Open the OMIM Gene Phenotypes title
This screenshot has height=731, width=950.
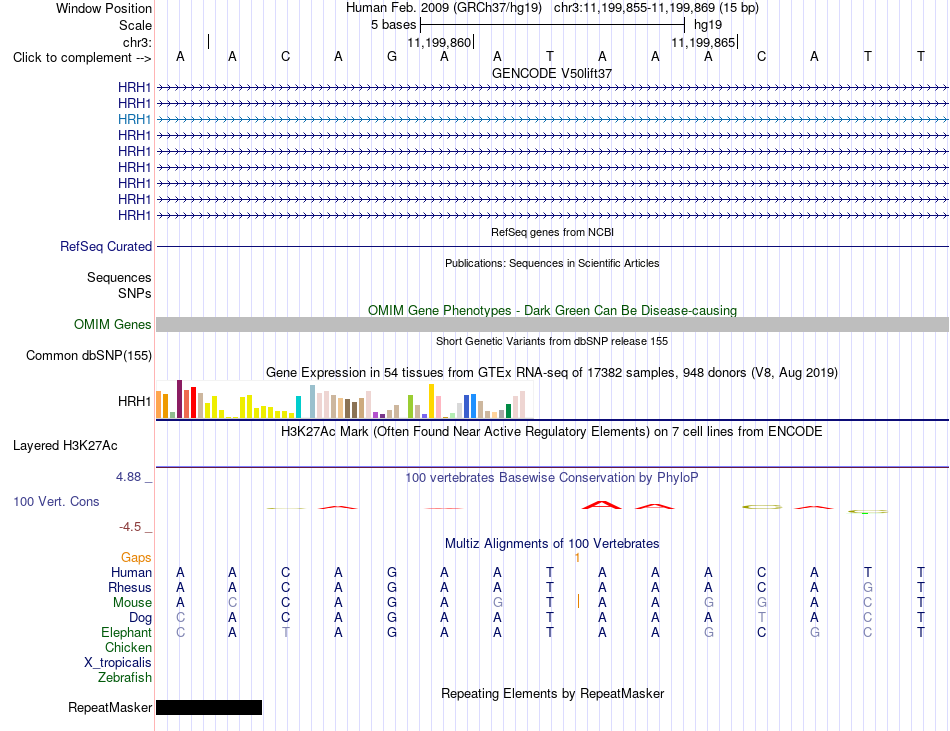click(552, 311)
